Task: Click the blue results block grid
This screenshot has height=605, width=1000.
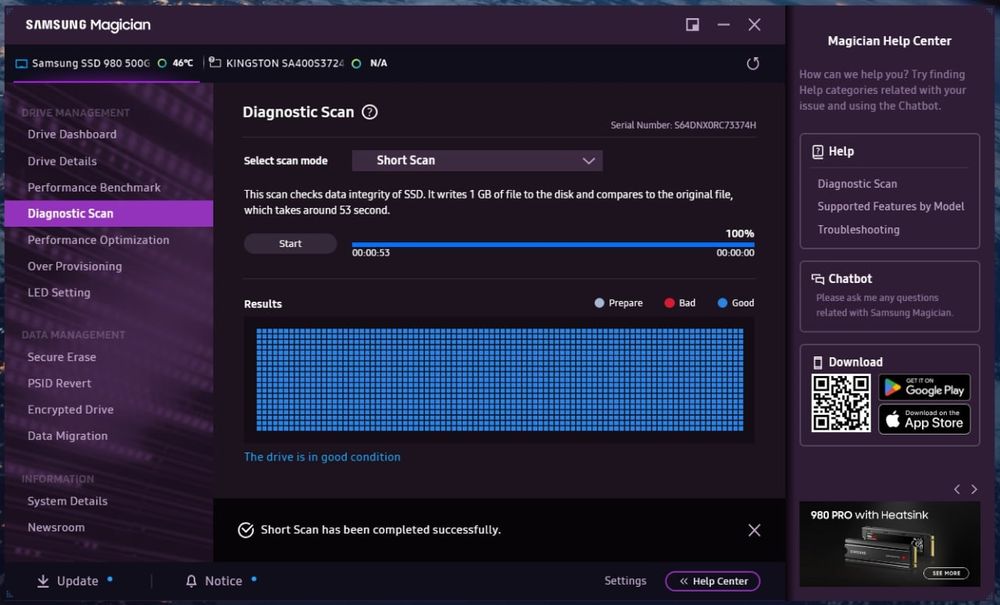Action: pos(499,380)
